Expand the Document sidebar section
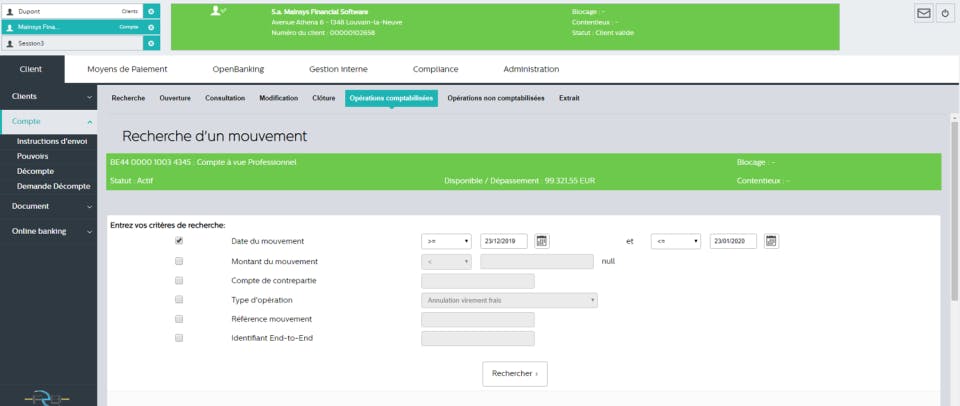Viewport: 960px width, 406px height. (48, 206)
